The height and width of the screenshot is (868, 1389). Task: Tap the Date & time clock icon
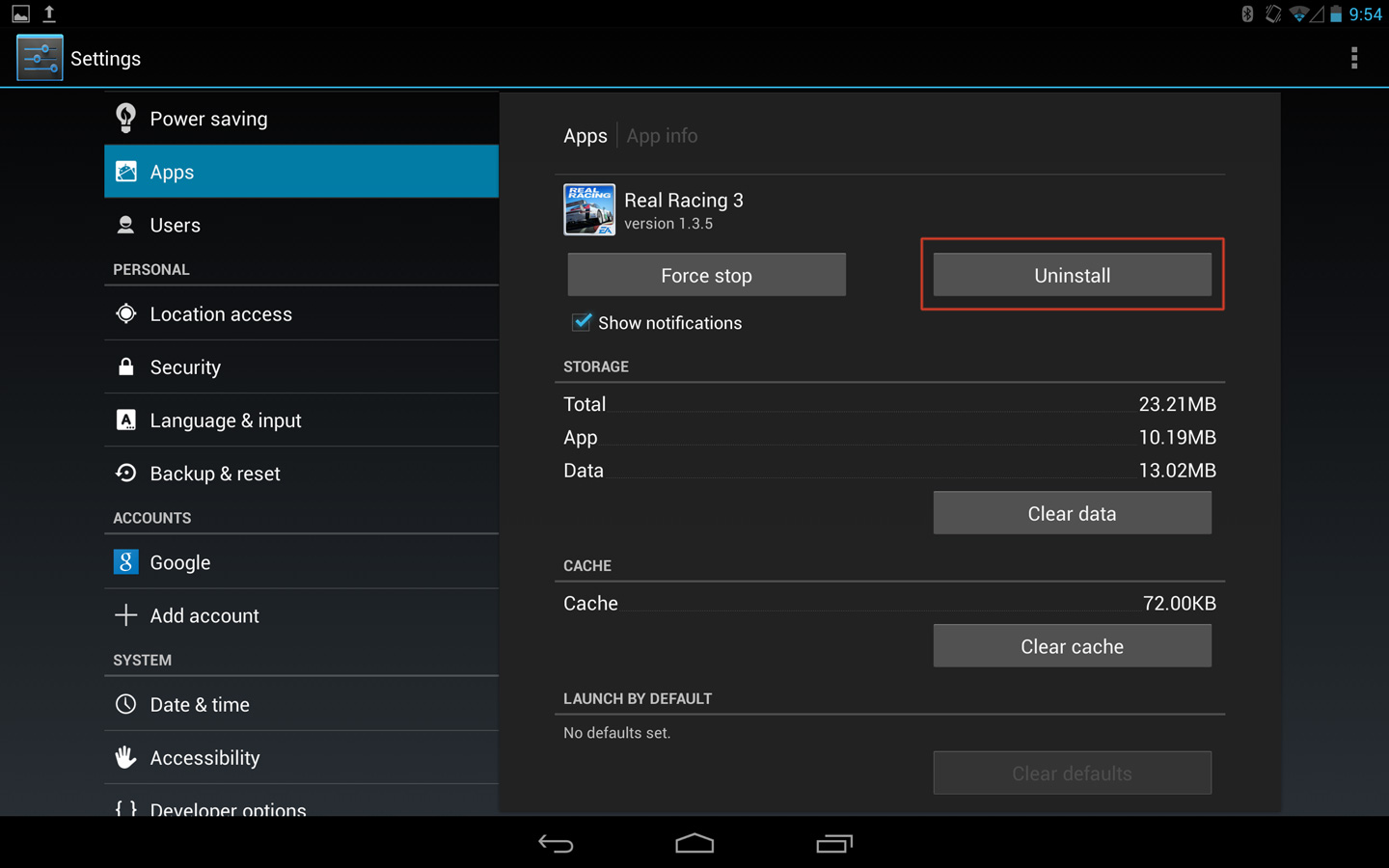(x=125, y=704)
